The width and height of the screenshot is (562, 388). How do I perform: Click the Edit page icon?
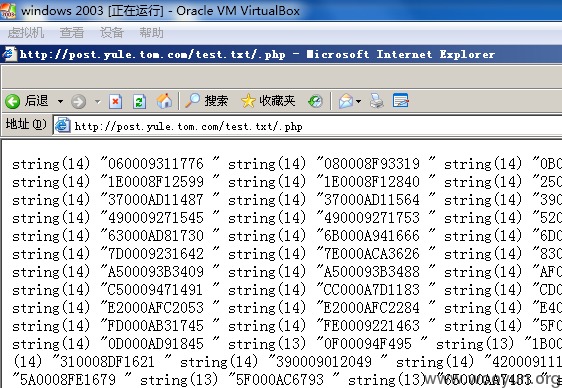[x=400, y=101]
